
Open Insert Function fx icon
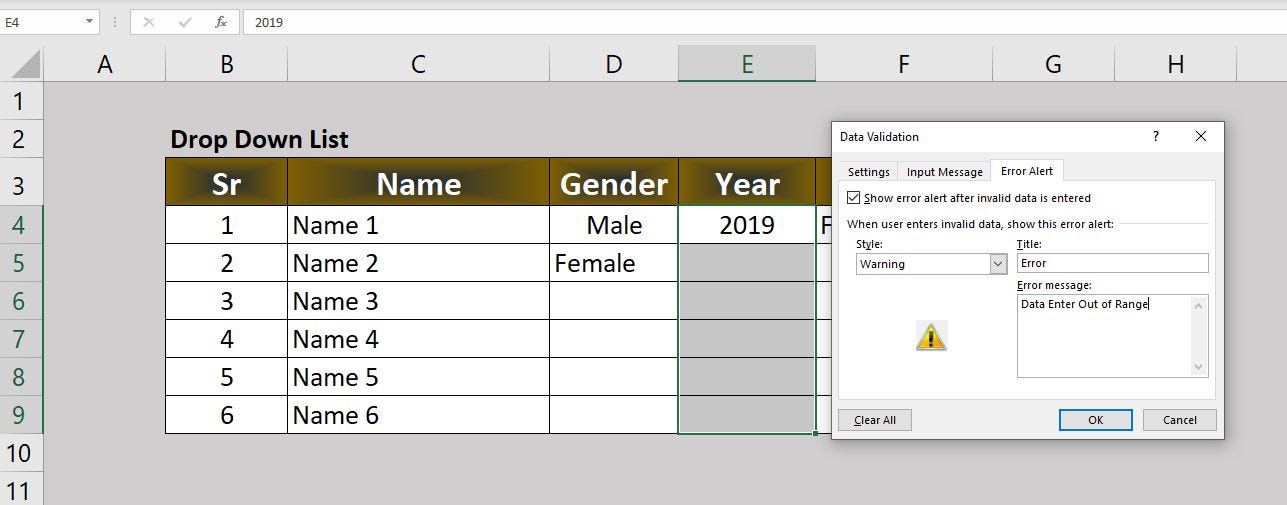click(221, 22)
